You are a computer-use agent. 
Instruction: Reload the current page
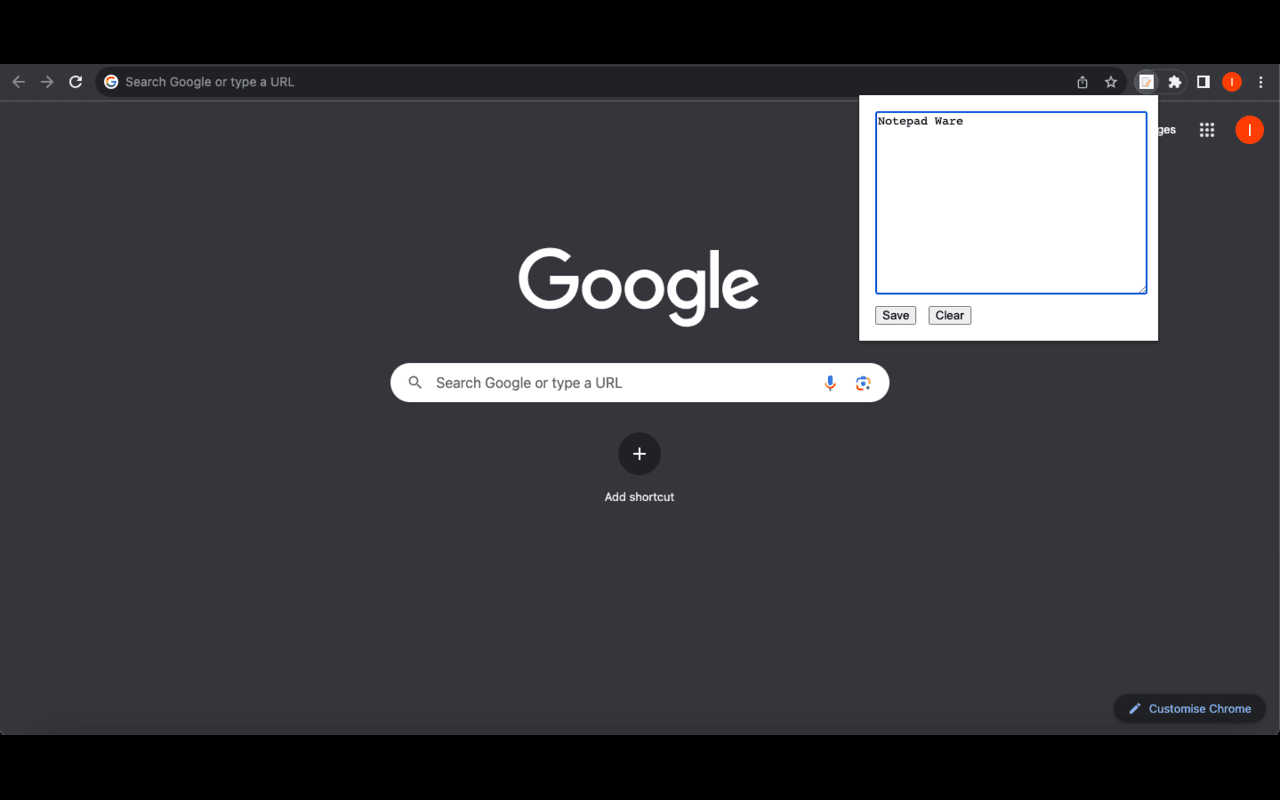click(75, 82)
